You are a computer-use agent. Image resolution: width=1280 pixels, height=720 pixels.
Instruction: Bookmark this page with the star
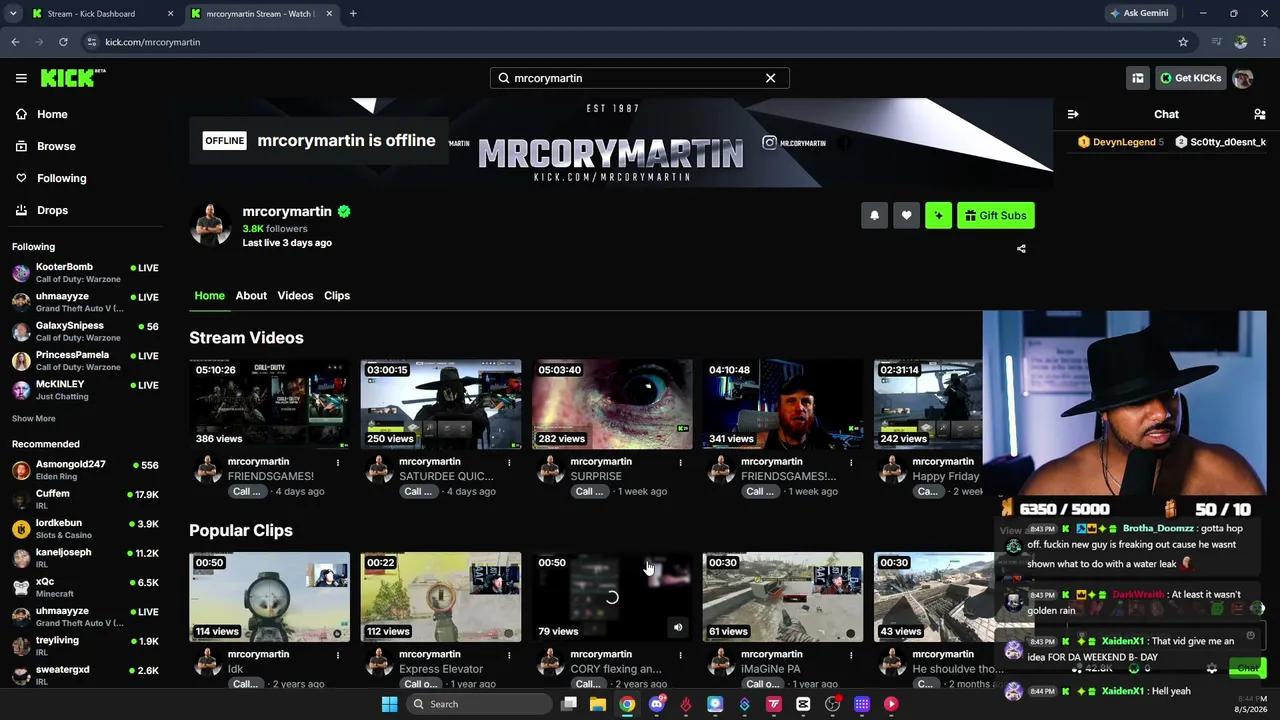1183,42
